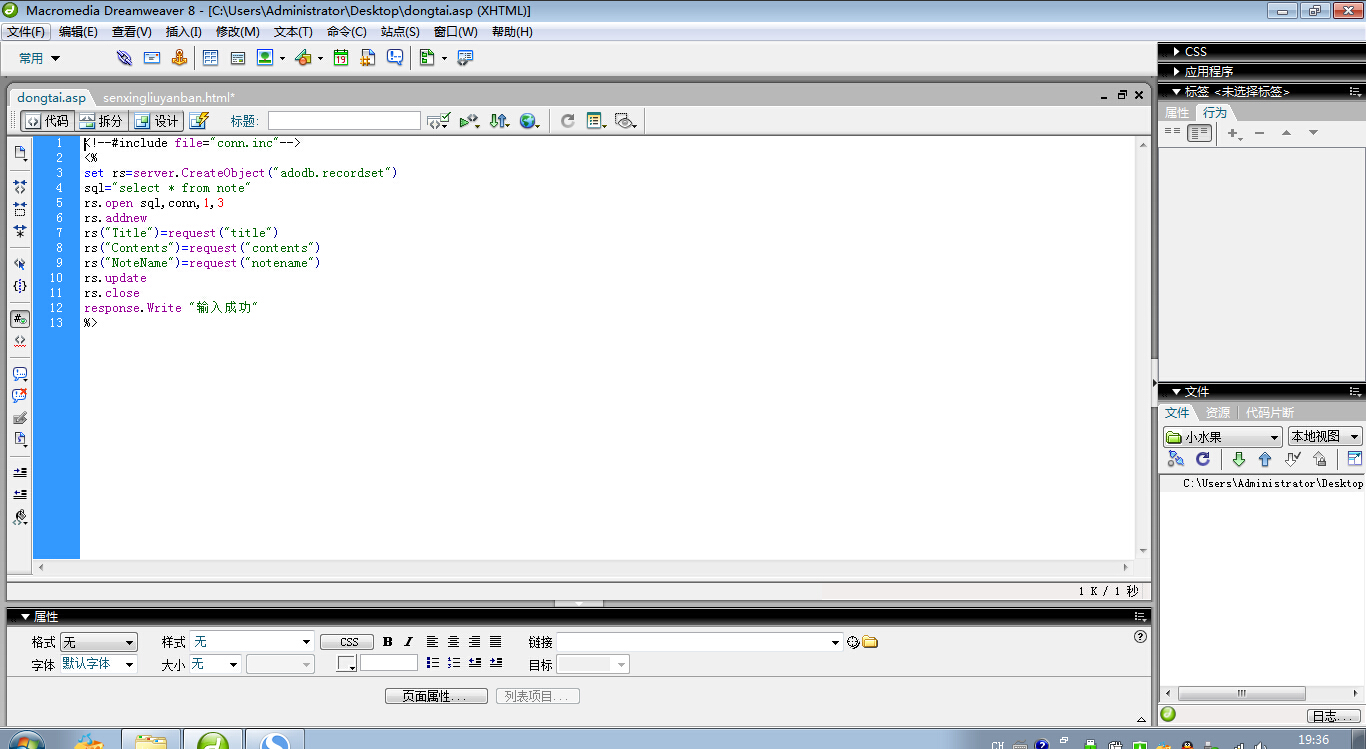Select parent tag icon
Image resolution: width=1366 pixels, height=749 pixels.
click(x=20, y=264)
